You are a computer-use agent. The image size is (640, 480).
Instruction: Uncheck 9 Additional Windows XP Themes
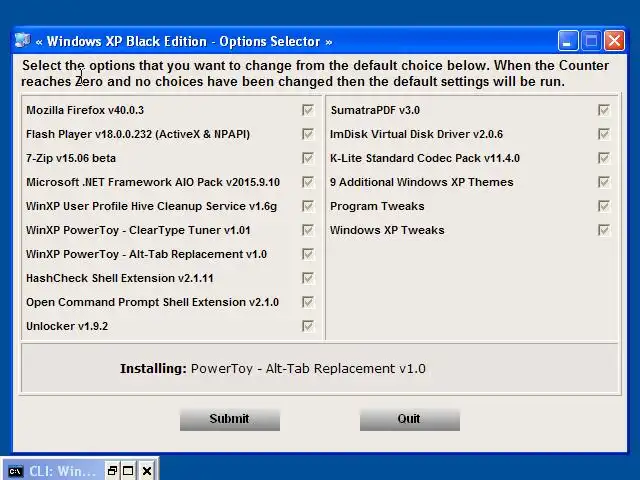pos(604,182)
